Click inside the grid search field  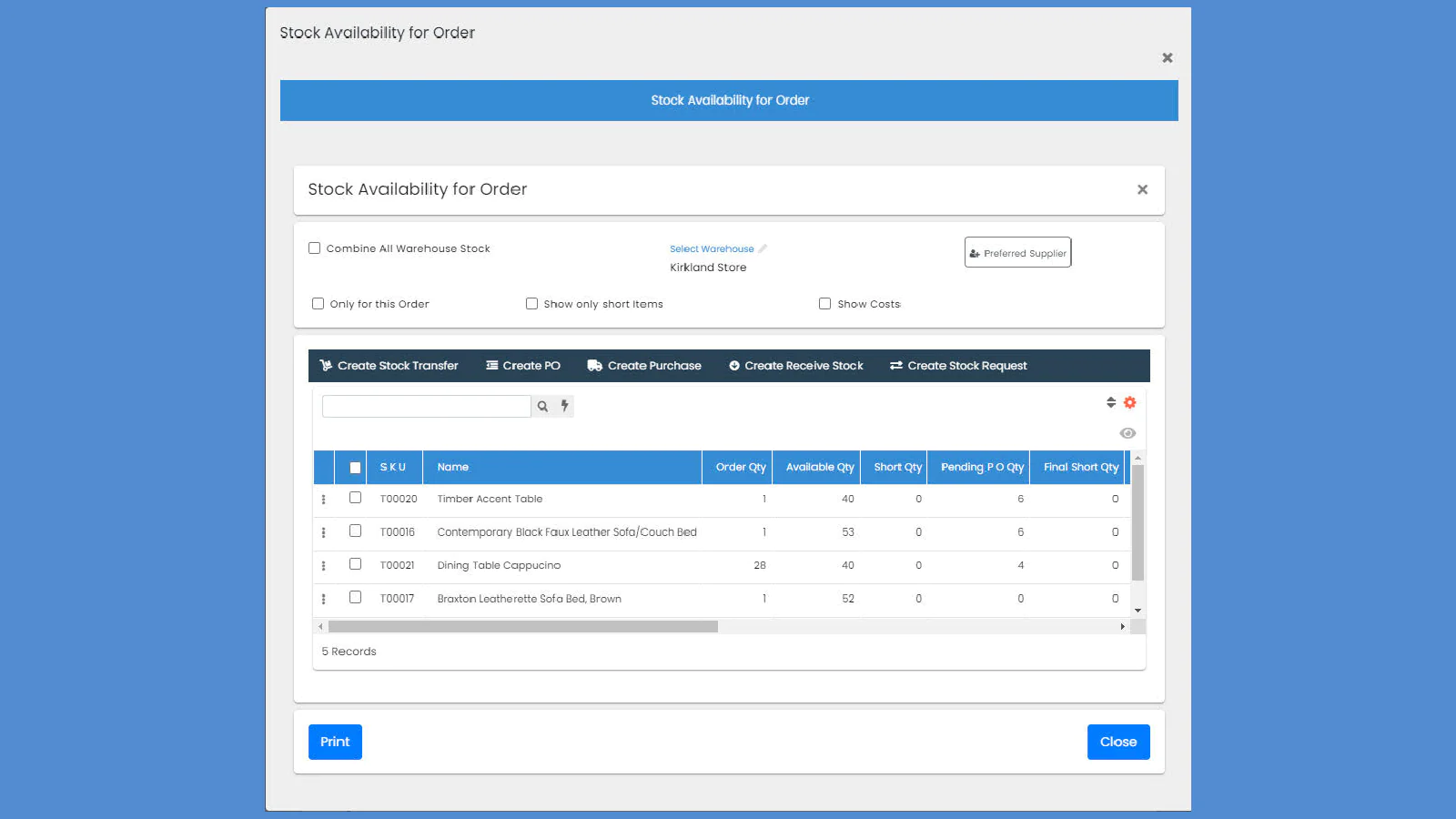tap(427, 407)
